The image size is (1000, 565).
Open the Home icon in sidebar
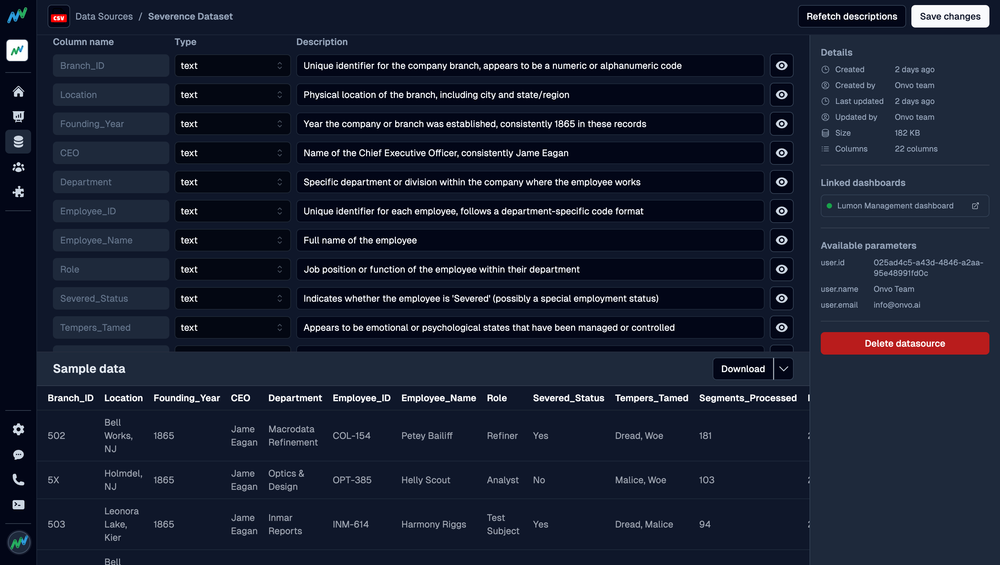pos(18,92)
